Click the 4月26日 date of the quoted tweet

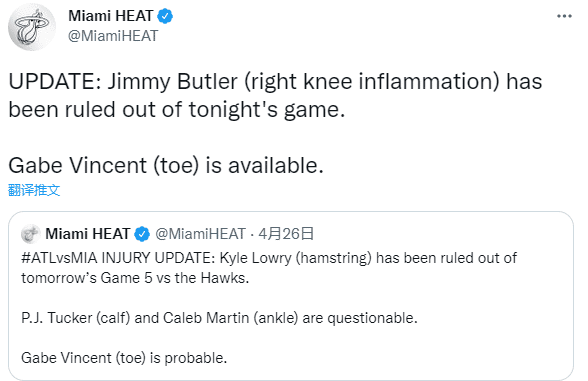[x=286, y=234]
